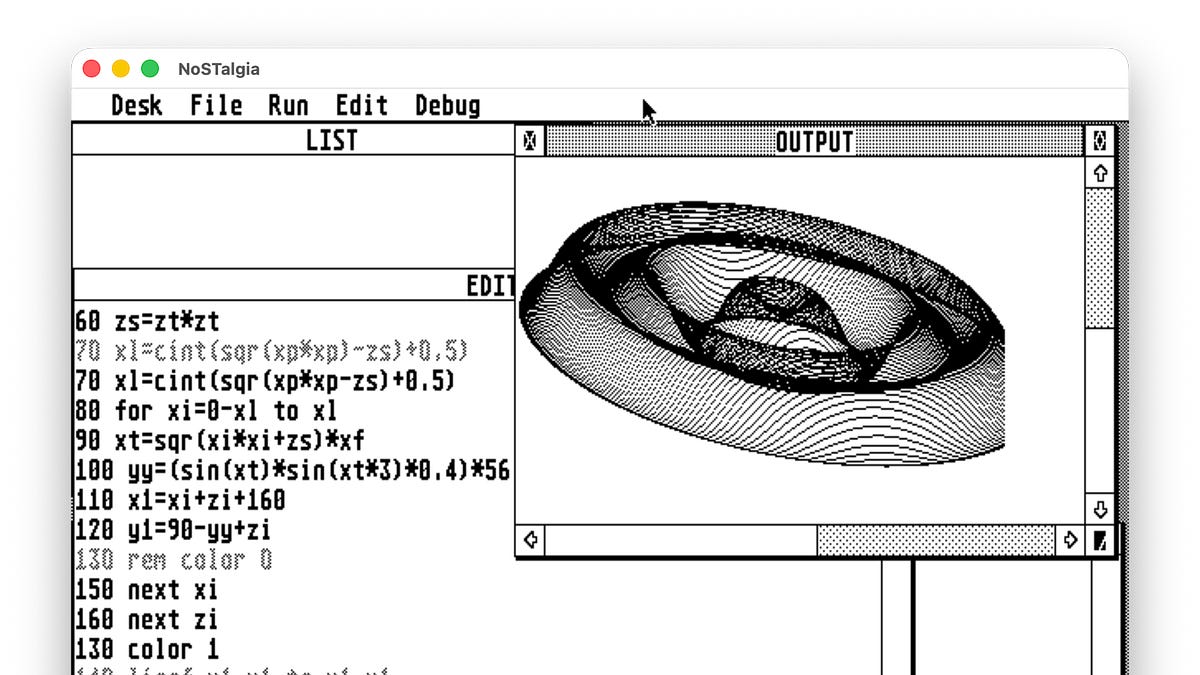This screenshot has height=675, width=1200.
Task: Click the OUTPUT scroll right arrow
Action: [x=1071, y=541]
